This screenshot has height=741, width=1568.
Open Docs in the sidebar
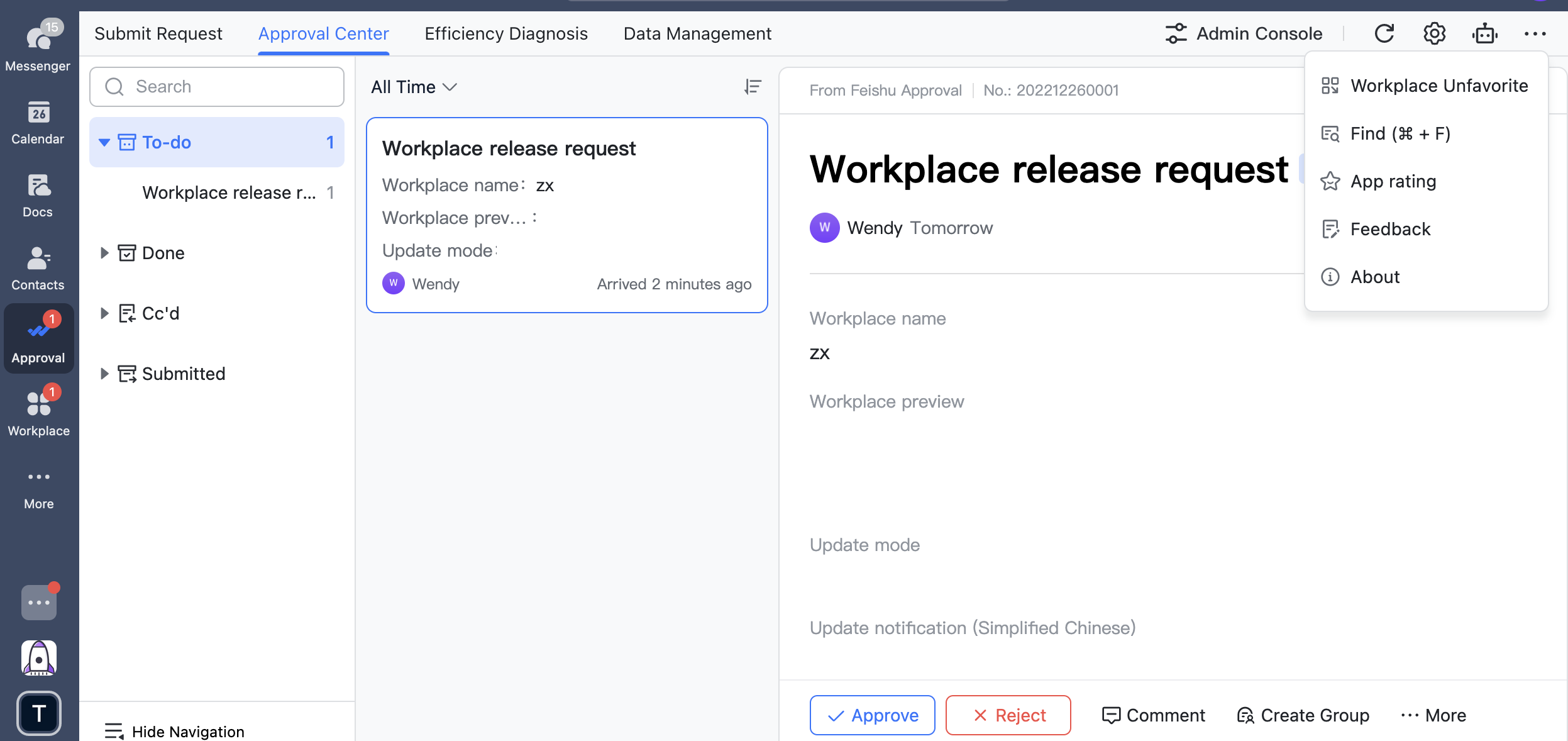click(38, 194)
